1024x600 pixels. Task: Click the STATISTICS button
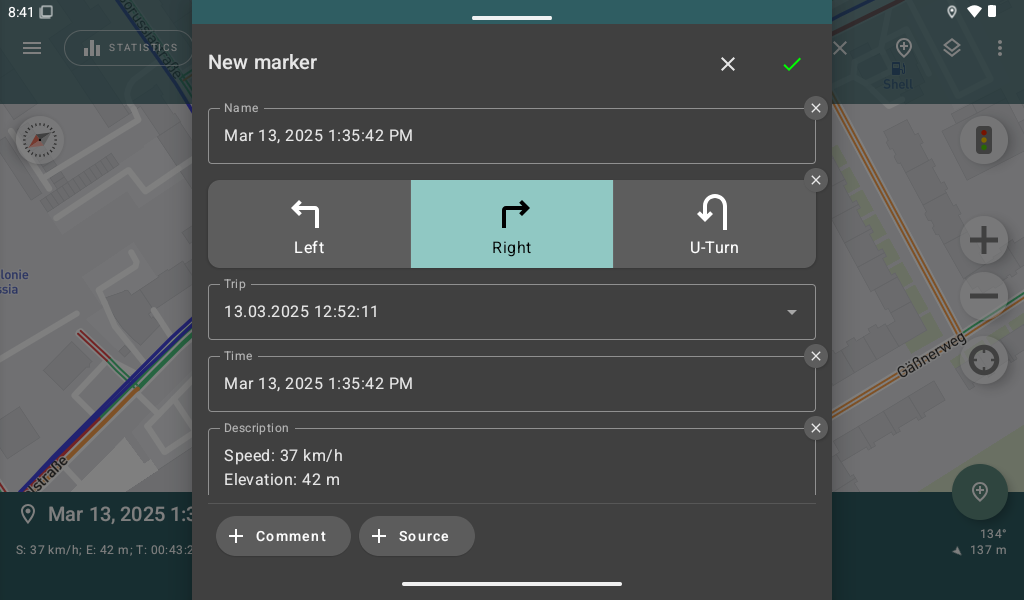point(129,47)
